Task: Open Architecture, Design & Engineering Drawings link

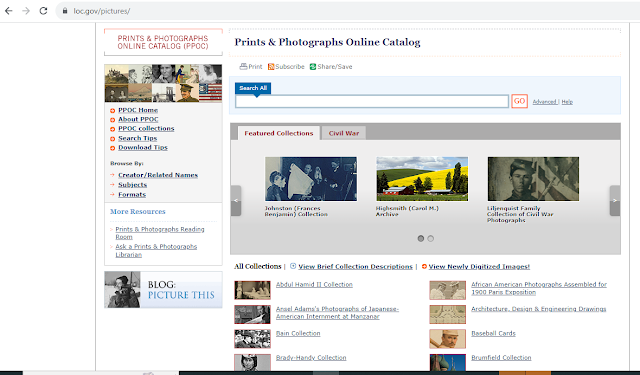Action: click(x=538, y=309)
